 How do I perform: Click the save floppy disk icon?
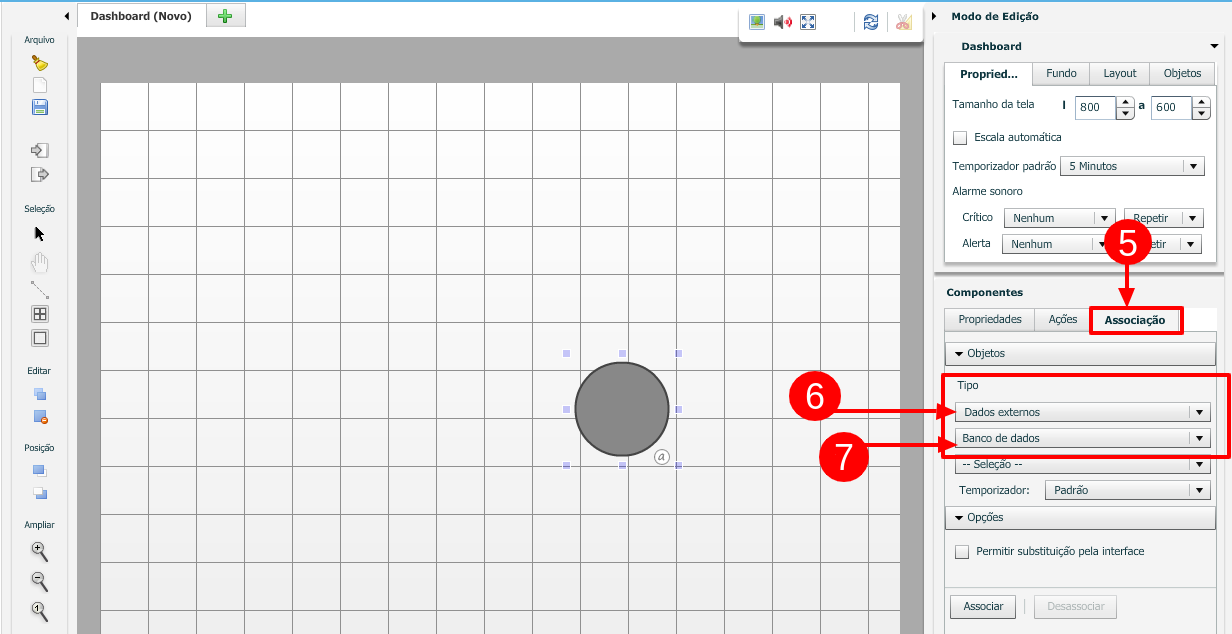click(40, 107)
